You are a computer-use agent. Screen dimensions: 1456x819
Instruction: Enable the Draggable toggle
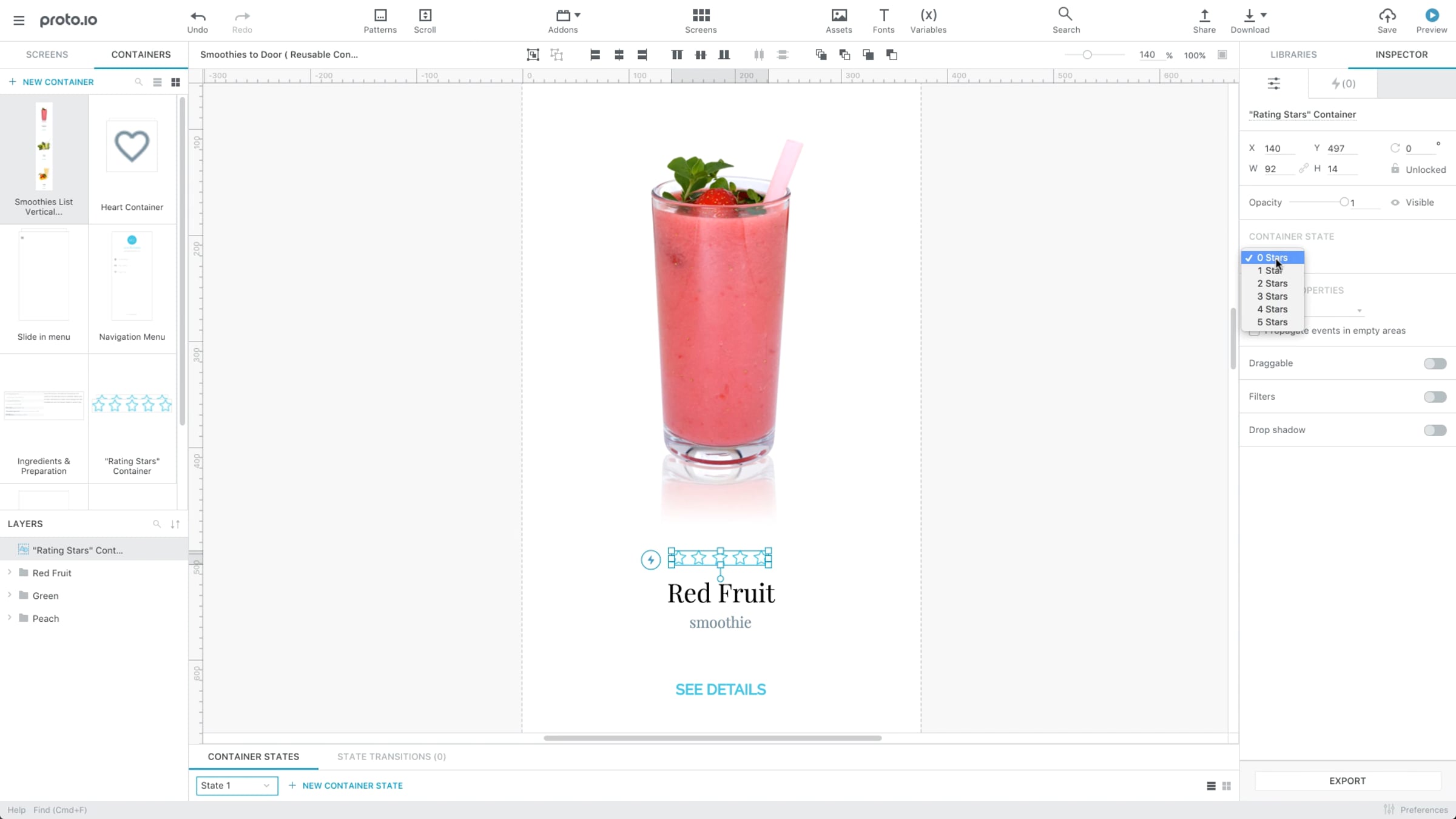click(x=1435, y=363)
